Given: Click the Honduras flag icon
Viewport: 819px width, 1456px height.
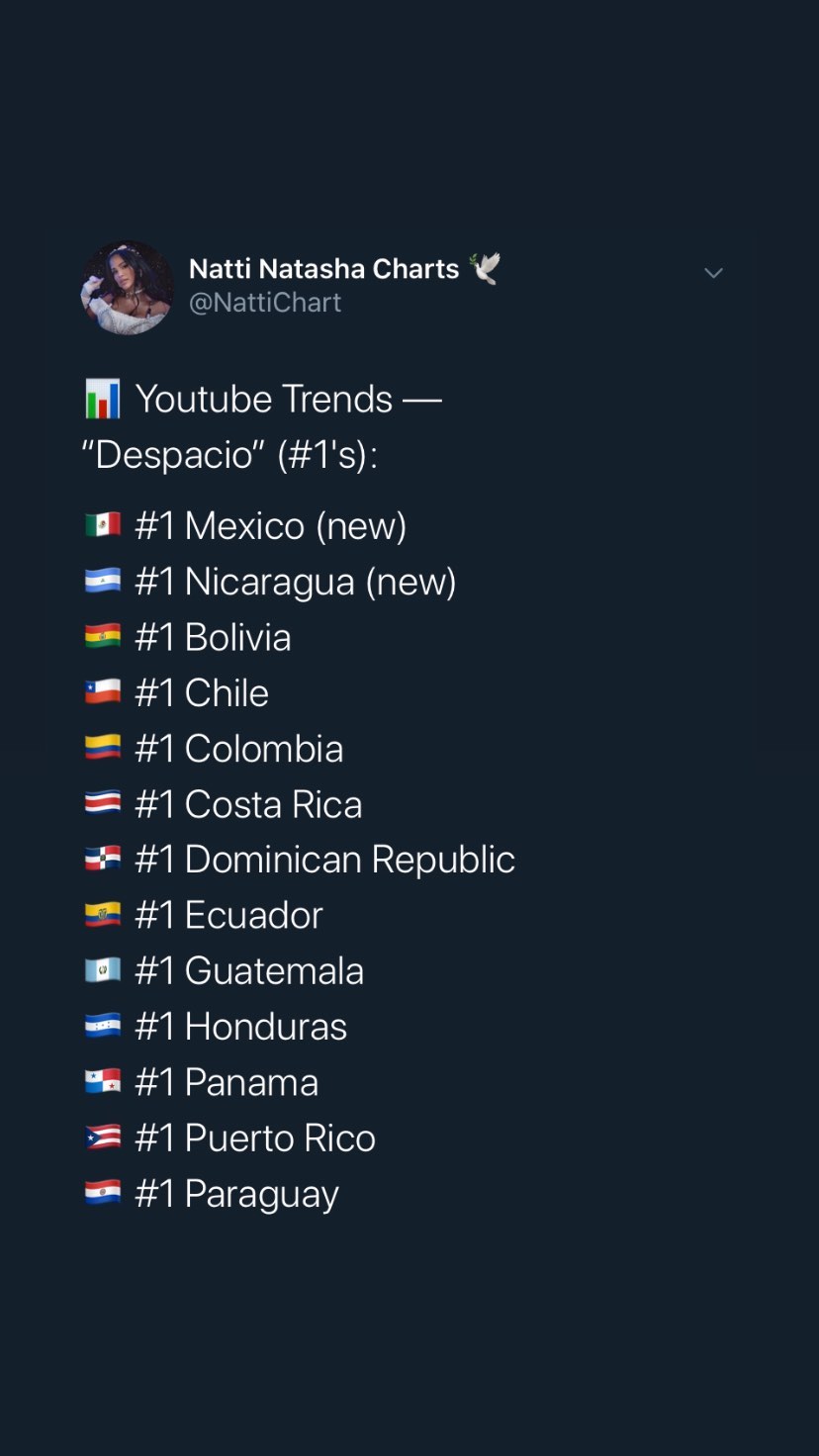Looking at the screenshot, I should click(103, 1026).
